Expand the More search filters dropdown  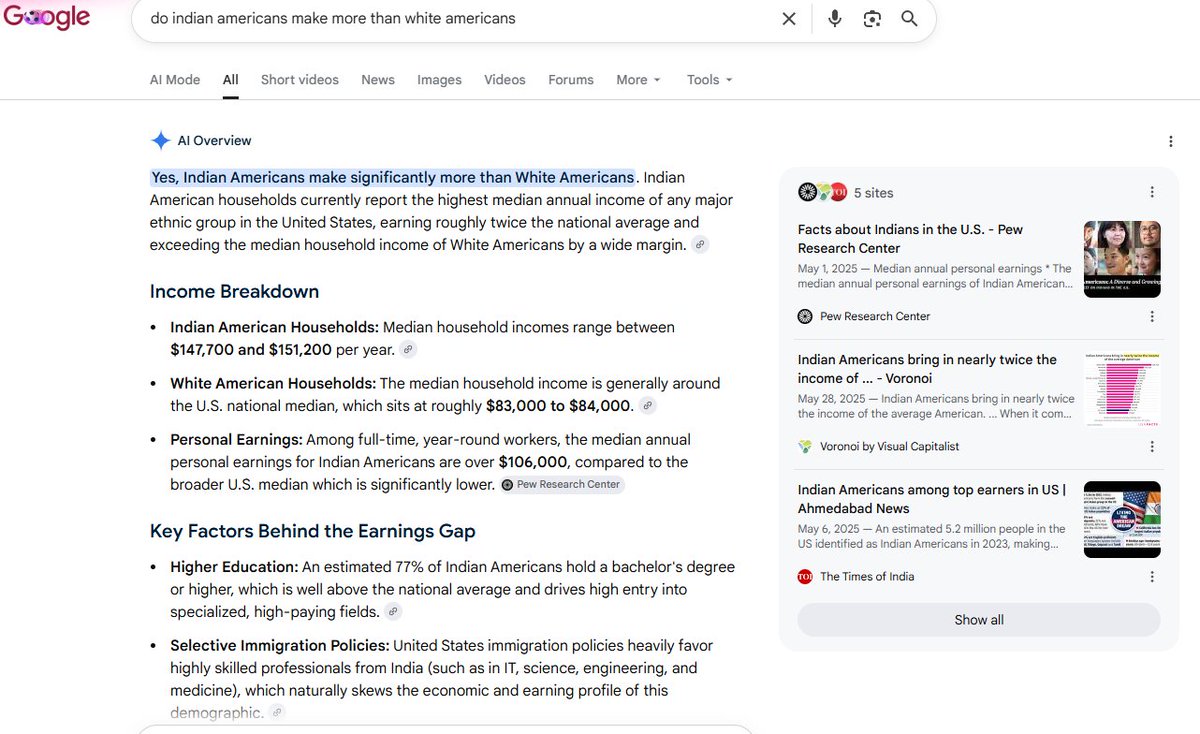(638, 80)
